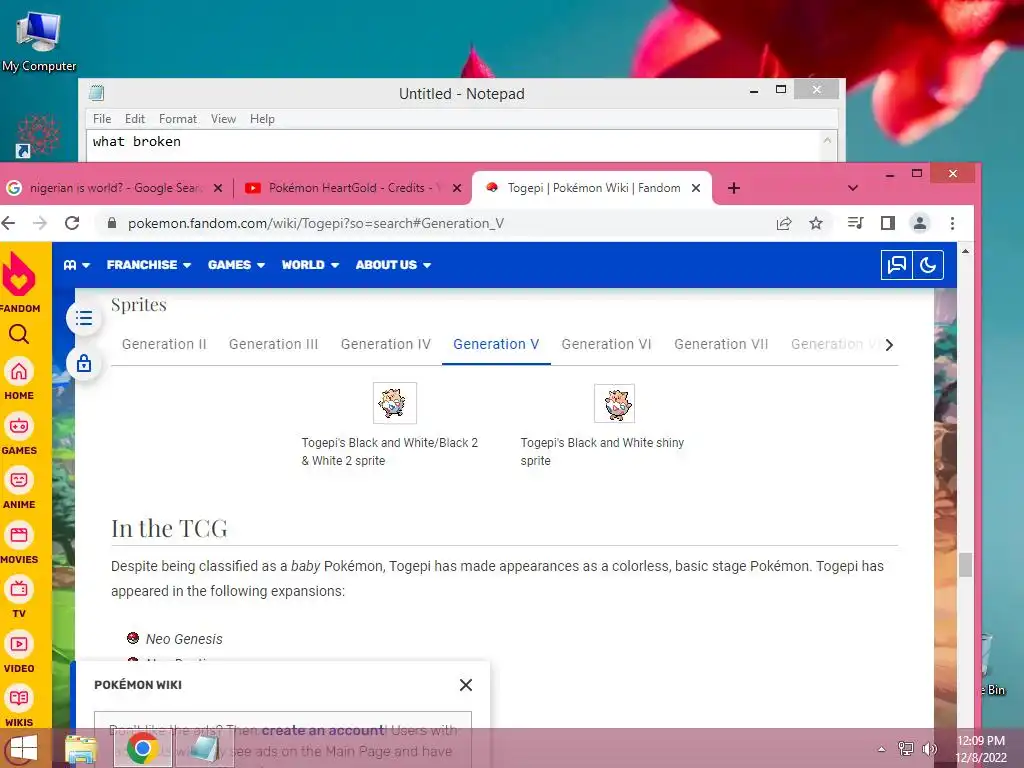The height and width of the screenshot is (768, 1024).
Task: Reload the Togepi page
Action: pyautogui.click(x=72, y=223)
